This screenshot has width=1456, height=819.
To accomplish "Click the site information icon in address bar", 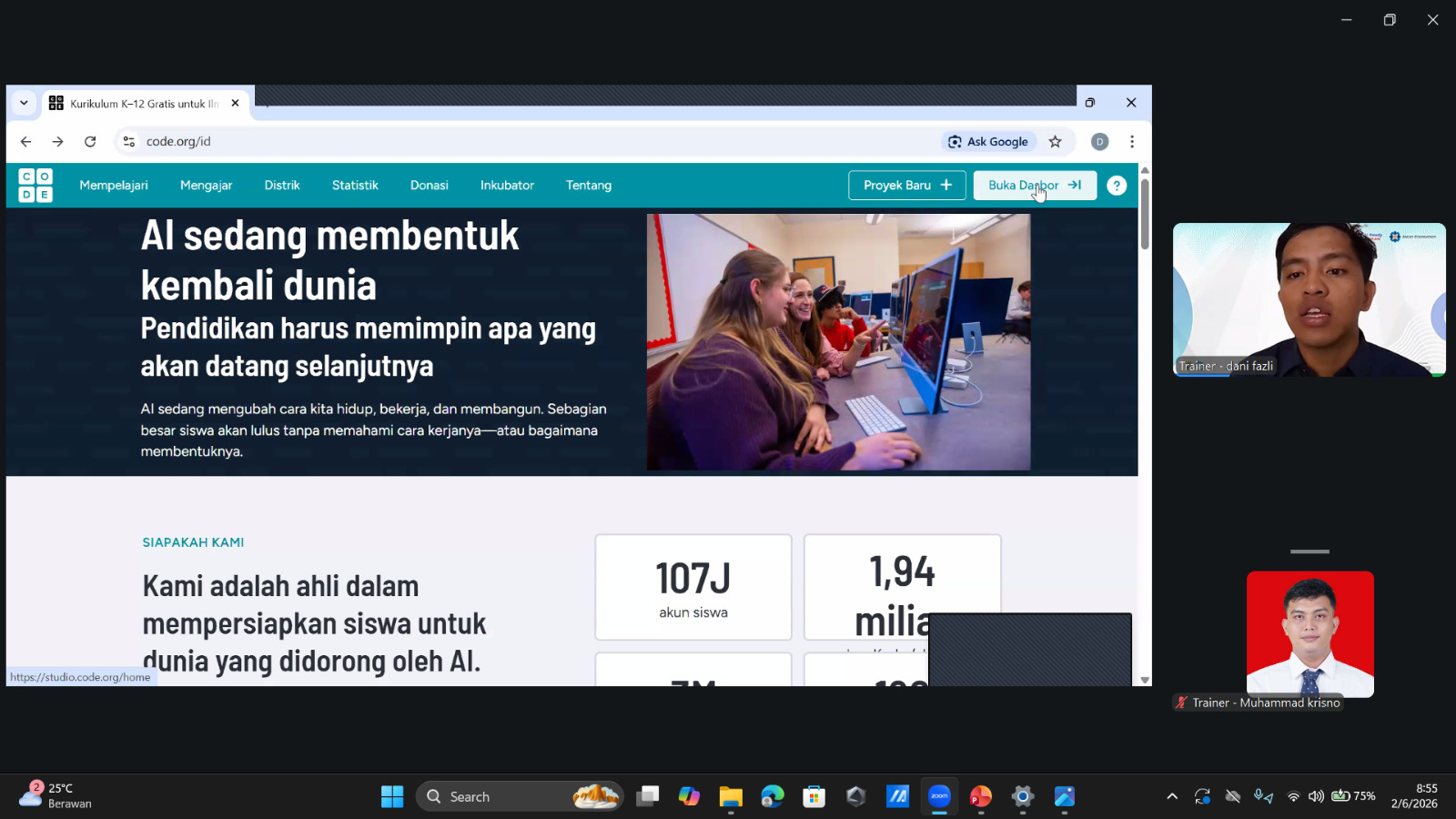I will [129, 142].
